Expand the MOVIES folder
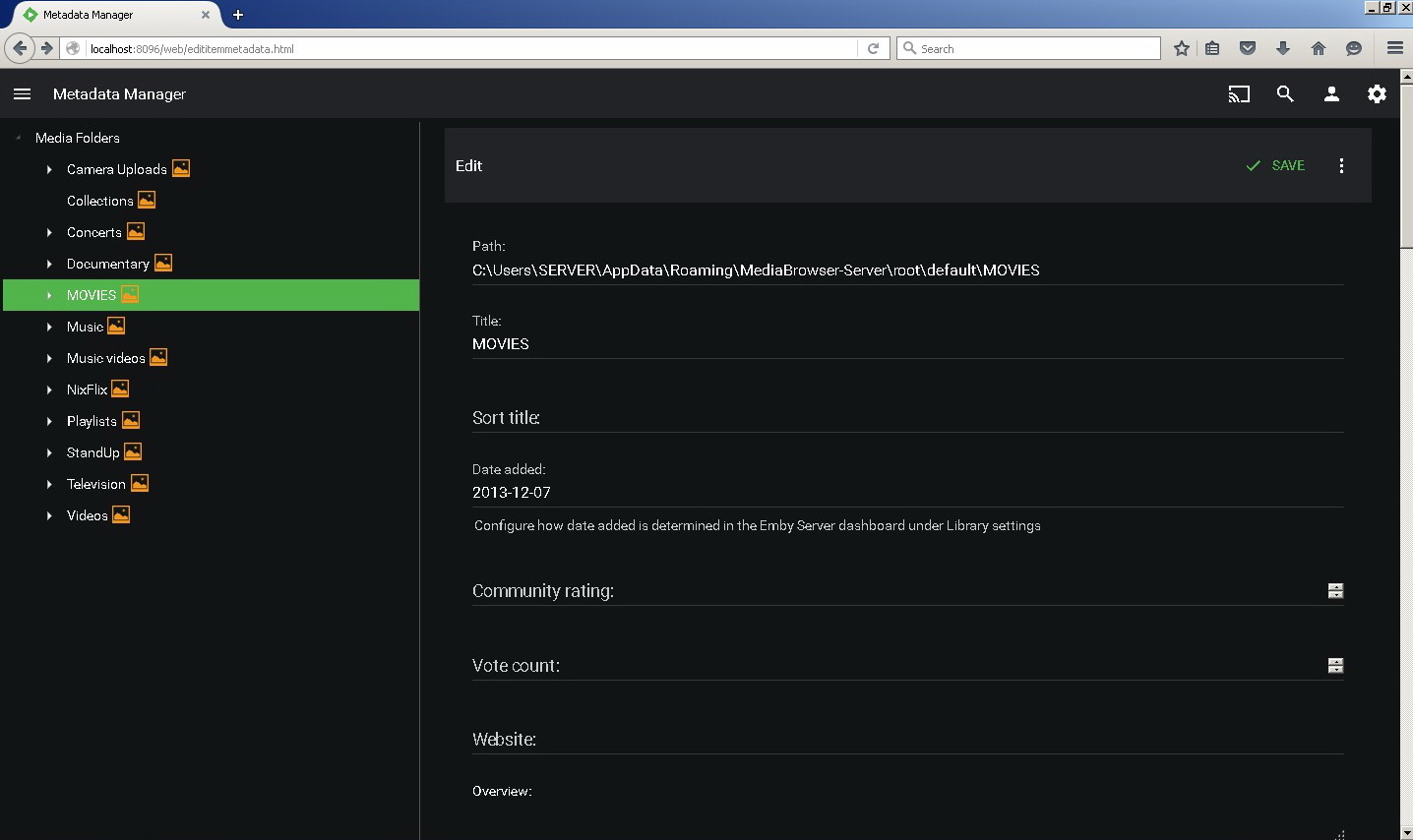 click(x=49, y=295)
